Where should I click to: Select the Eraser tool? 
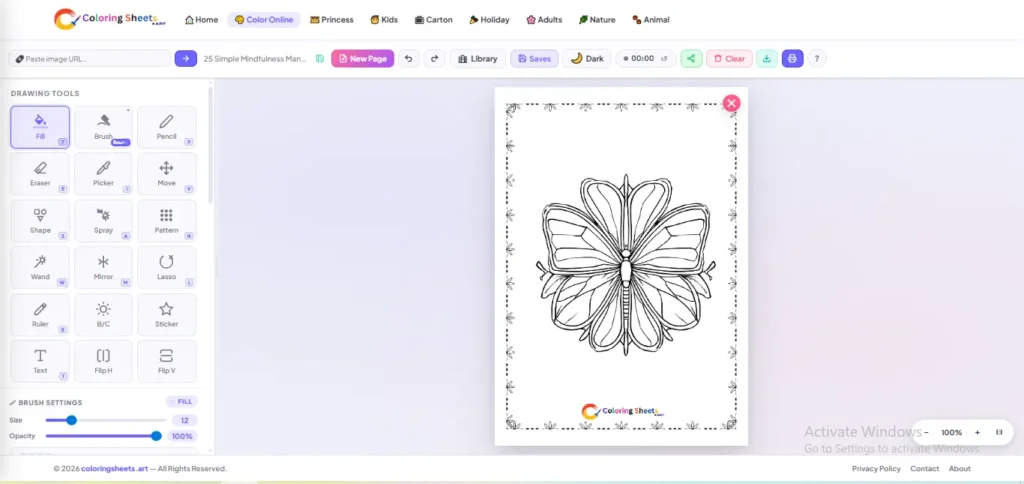pyautogui.click(x=40, y=174)
